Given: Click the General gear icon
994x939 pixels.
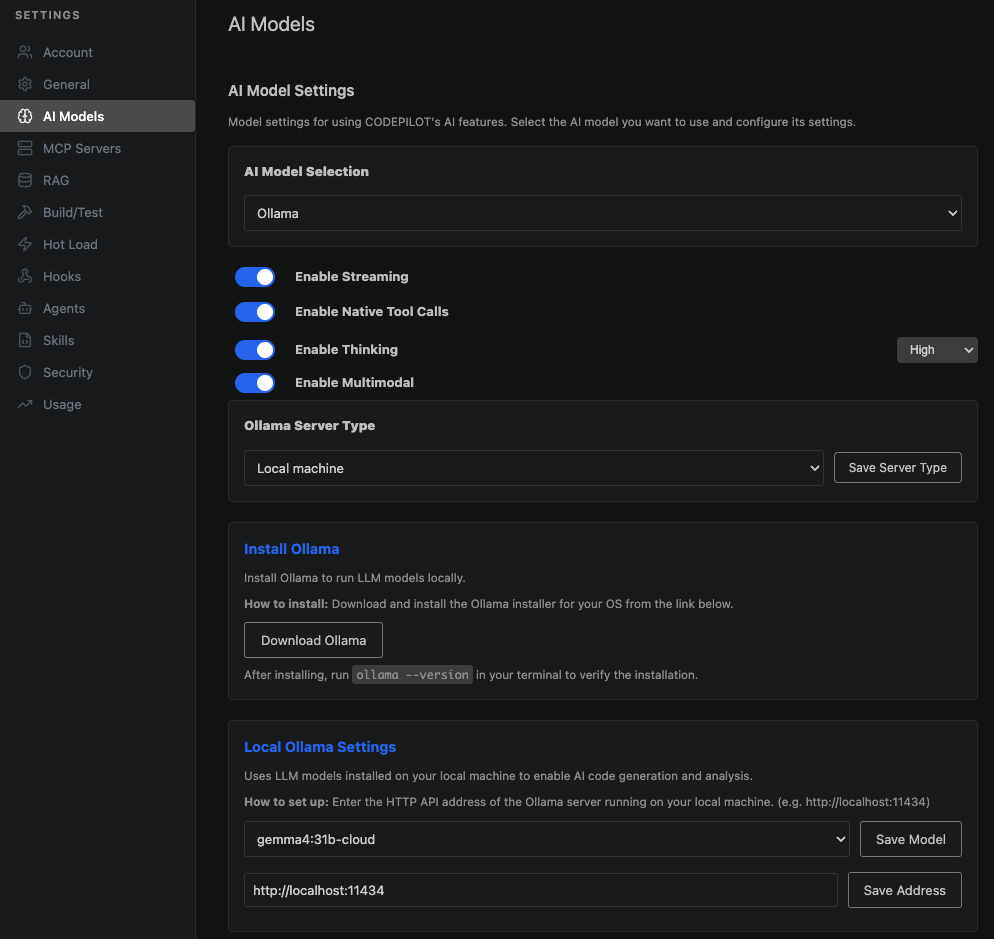Looking at the screenshot, I should (25, 84).
